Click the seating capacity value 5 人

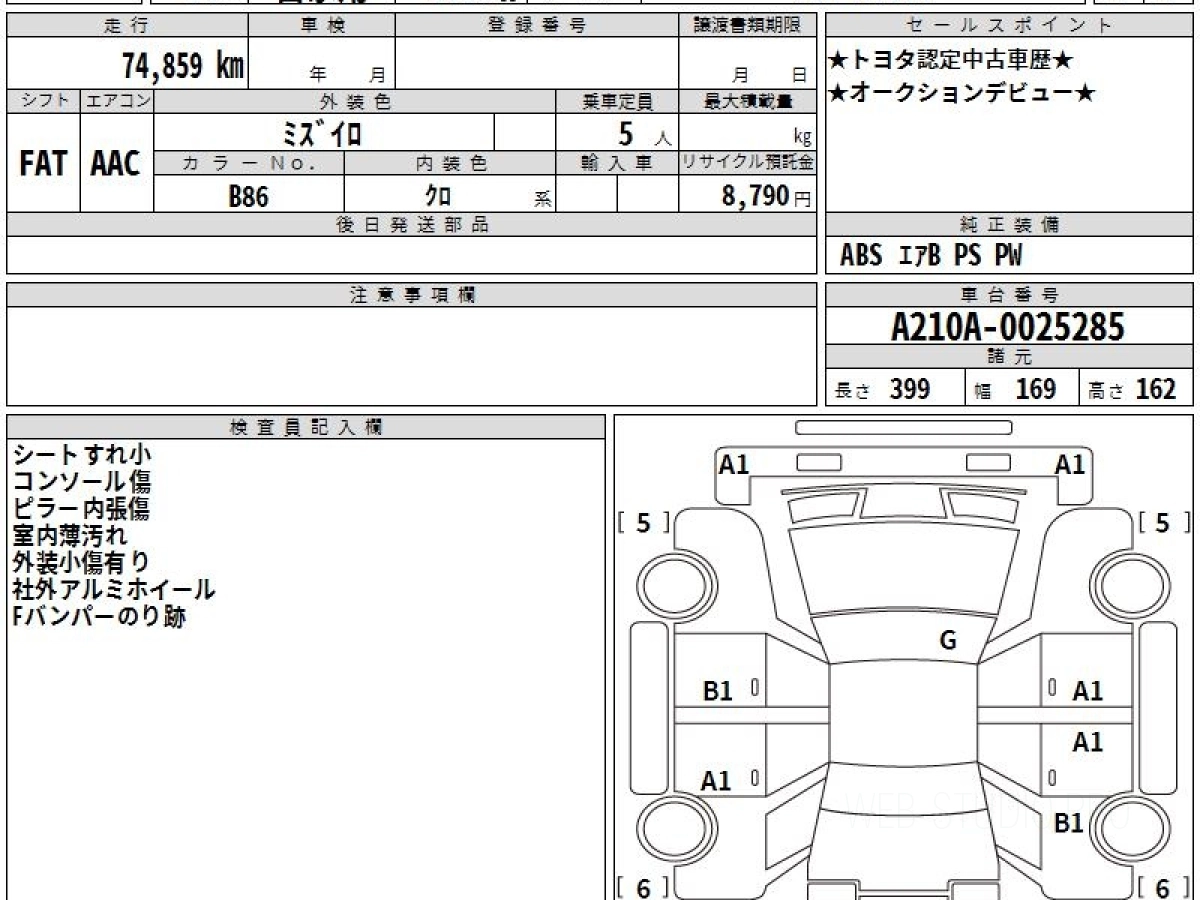[x=645, y=133]
